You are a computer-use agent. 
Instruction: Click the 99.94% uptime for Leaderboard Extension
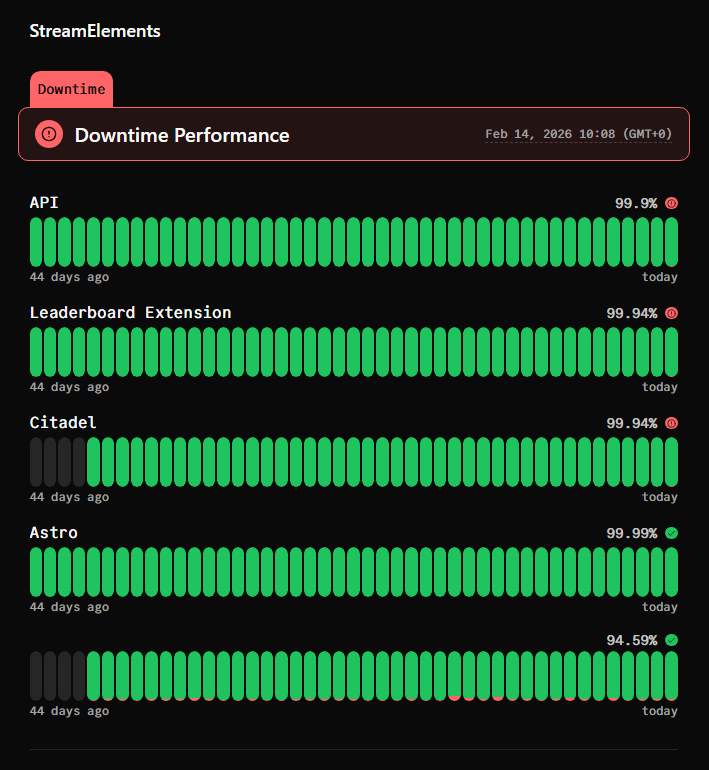coord(631,313)
